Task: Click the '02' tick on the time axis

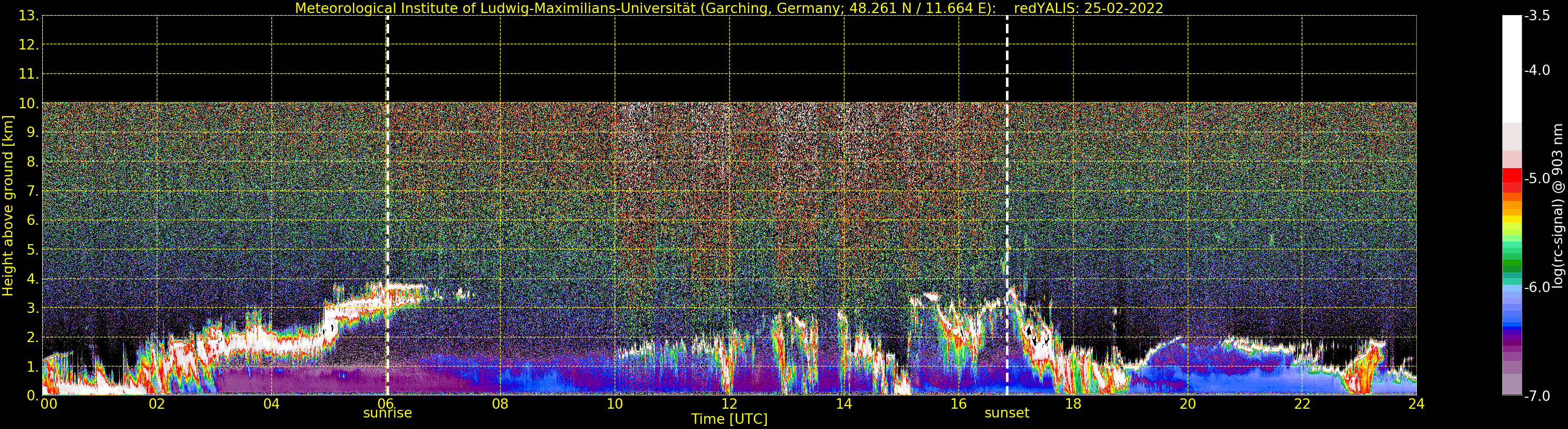Action: pos(157,404)
